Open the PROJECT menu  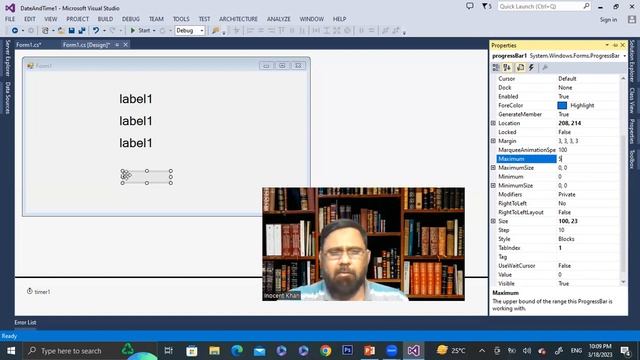78,19
